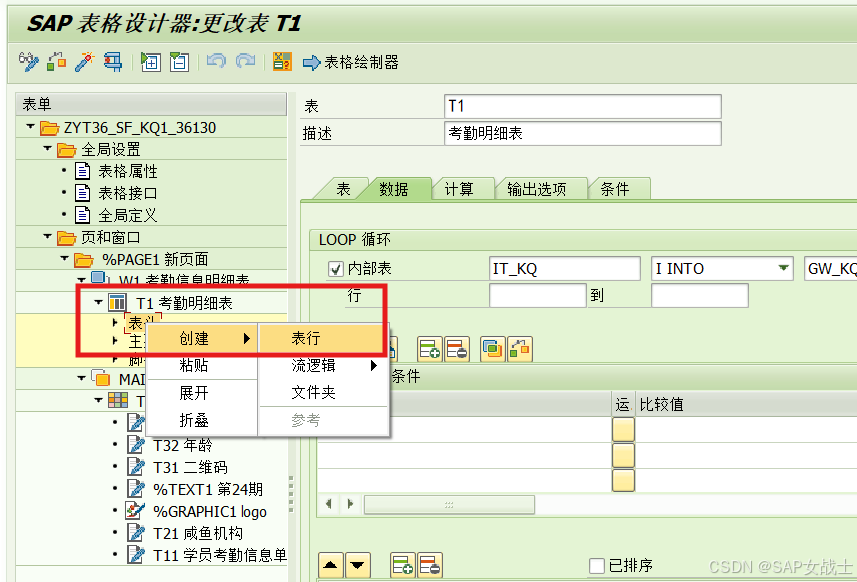Click the IT_KQ internal table field

pos(565,268)
